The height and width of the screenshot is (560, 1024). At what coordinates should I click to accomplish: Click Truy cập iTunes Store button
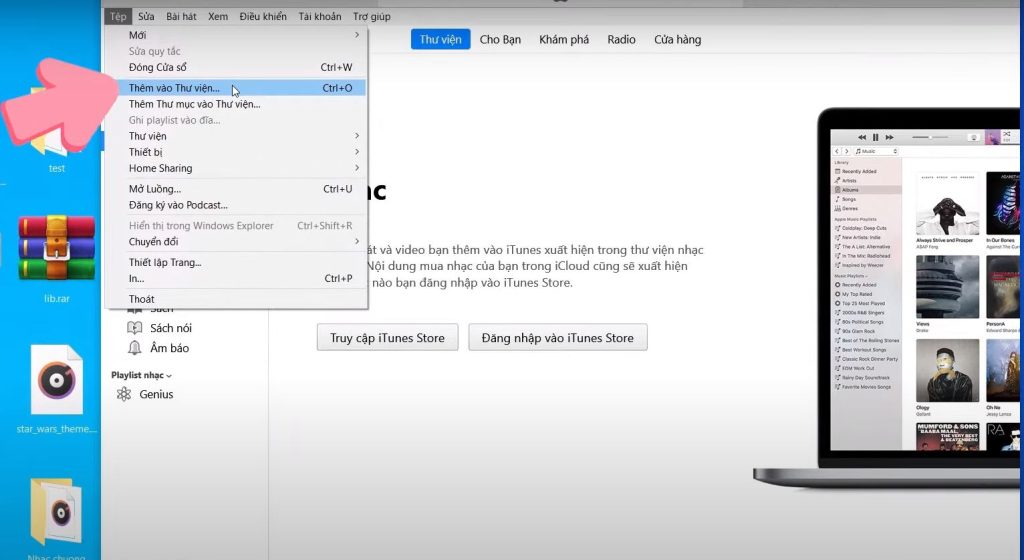pyautogui.click(x=387, y=337)
